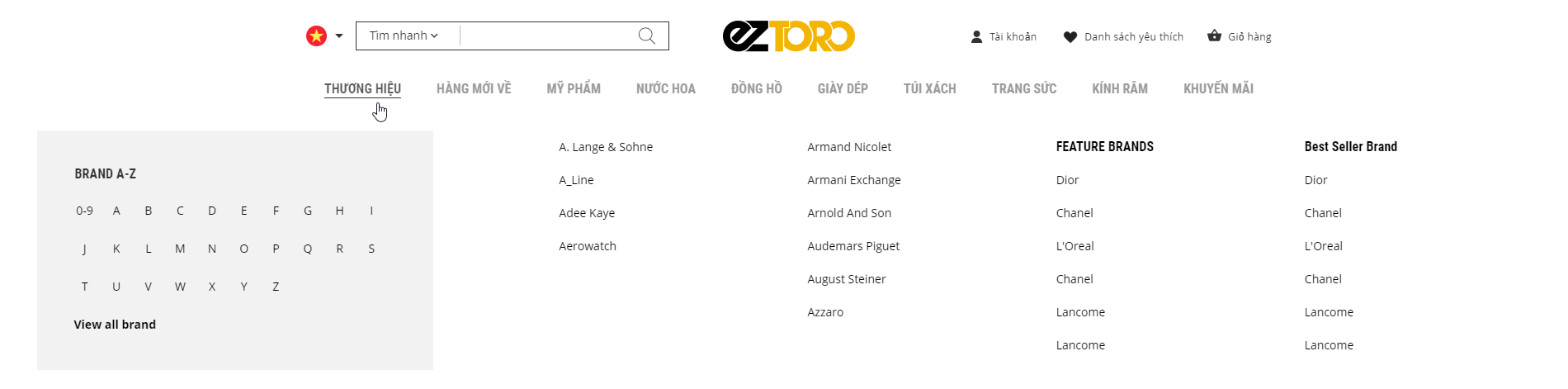Click the ezTORO logo

click(788, 36)
